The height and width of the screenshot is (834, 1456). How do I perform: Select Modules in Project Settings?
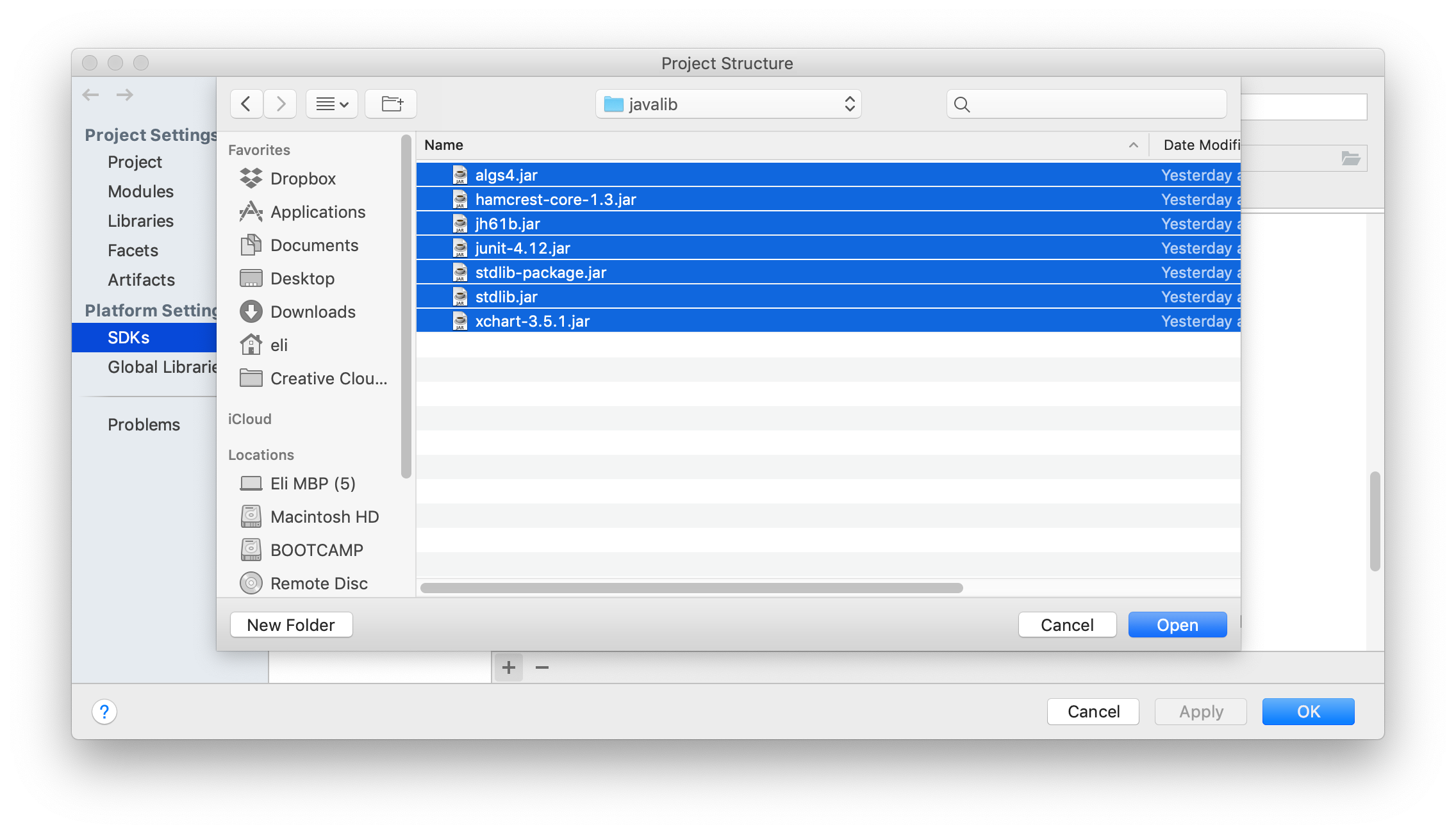click(140, 192)
